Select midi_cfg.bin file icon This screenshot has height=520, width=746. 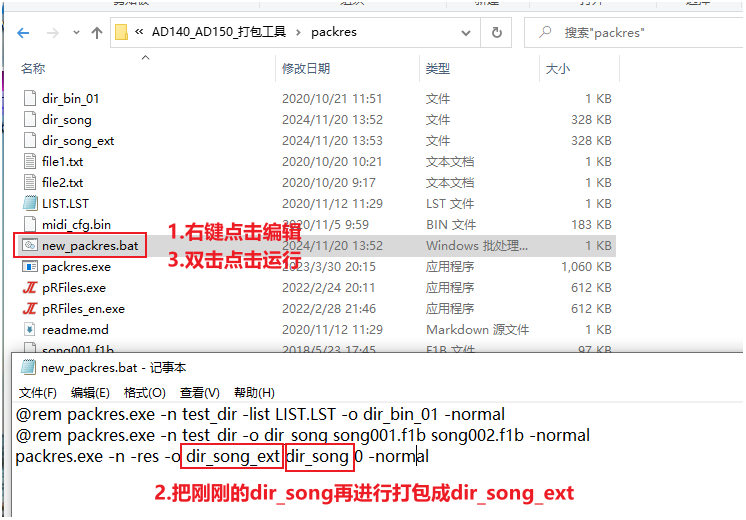pyautogui.click(x=29, y=224)
